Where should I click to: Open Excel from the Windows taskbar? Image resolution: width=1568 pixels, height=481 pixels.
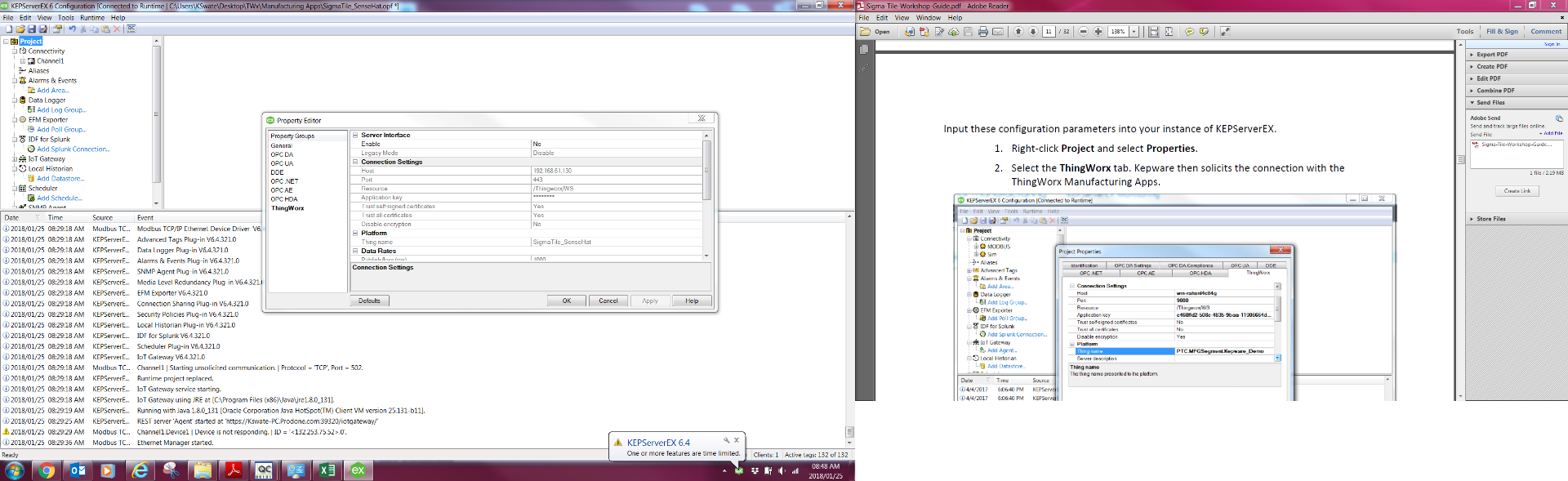click(327, 470)
